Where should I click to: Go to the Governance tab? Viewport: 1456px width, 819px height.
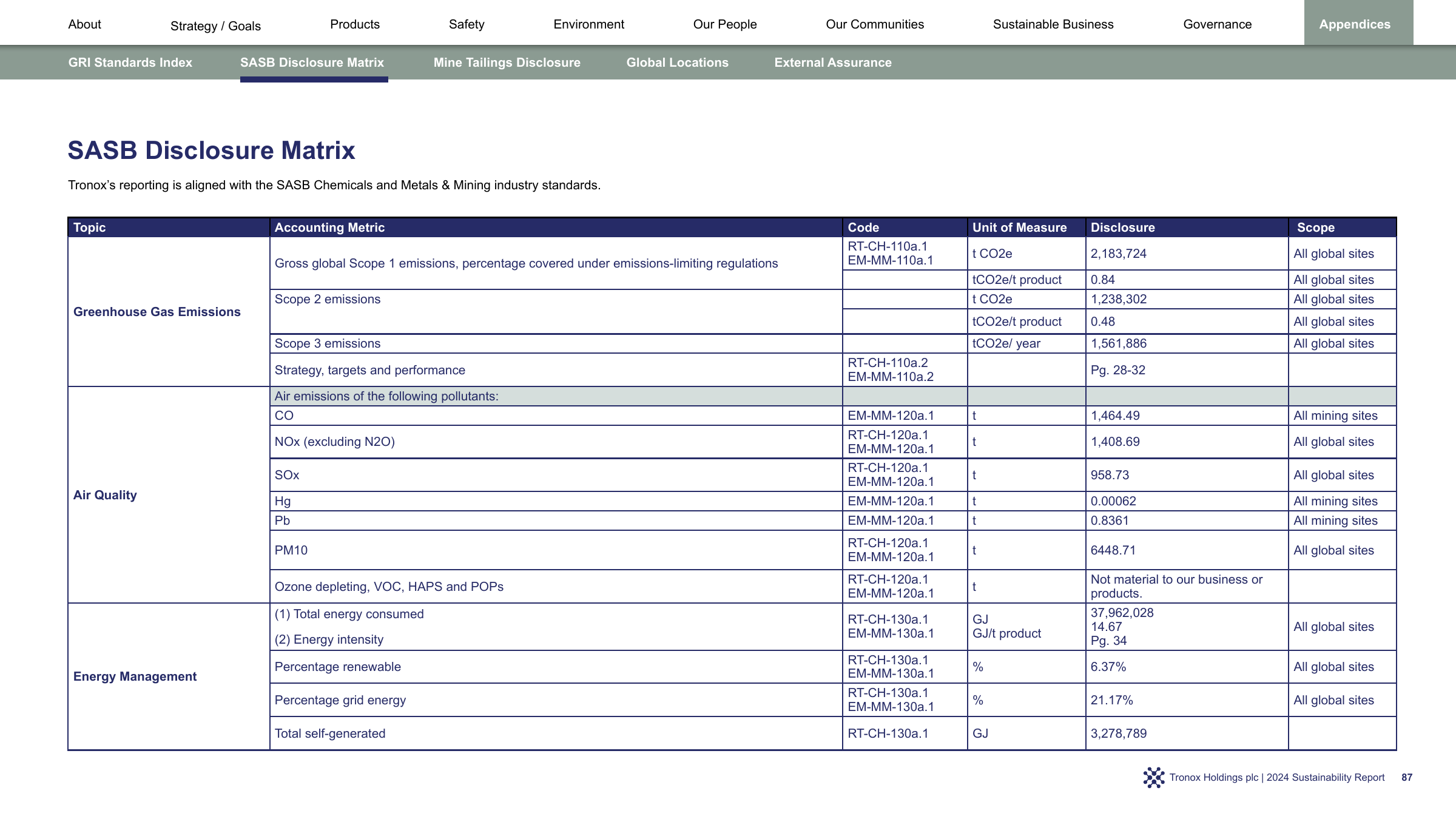pos(1218,24)
